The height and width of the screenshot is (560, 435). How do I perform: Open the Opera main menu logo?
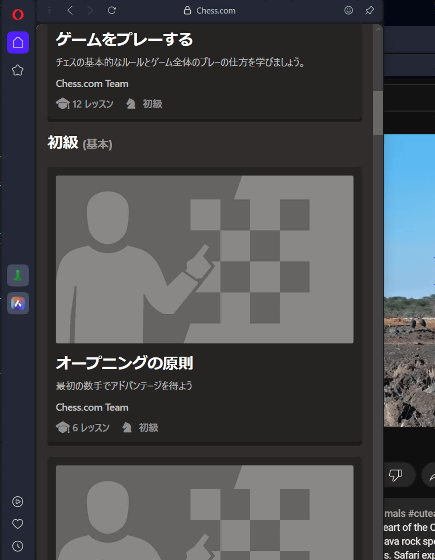[x=18, y=15]
